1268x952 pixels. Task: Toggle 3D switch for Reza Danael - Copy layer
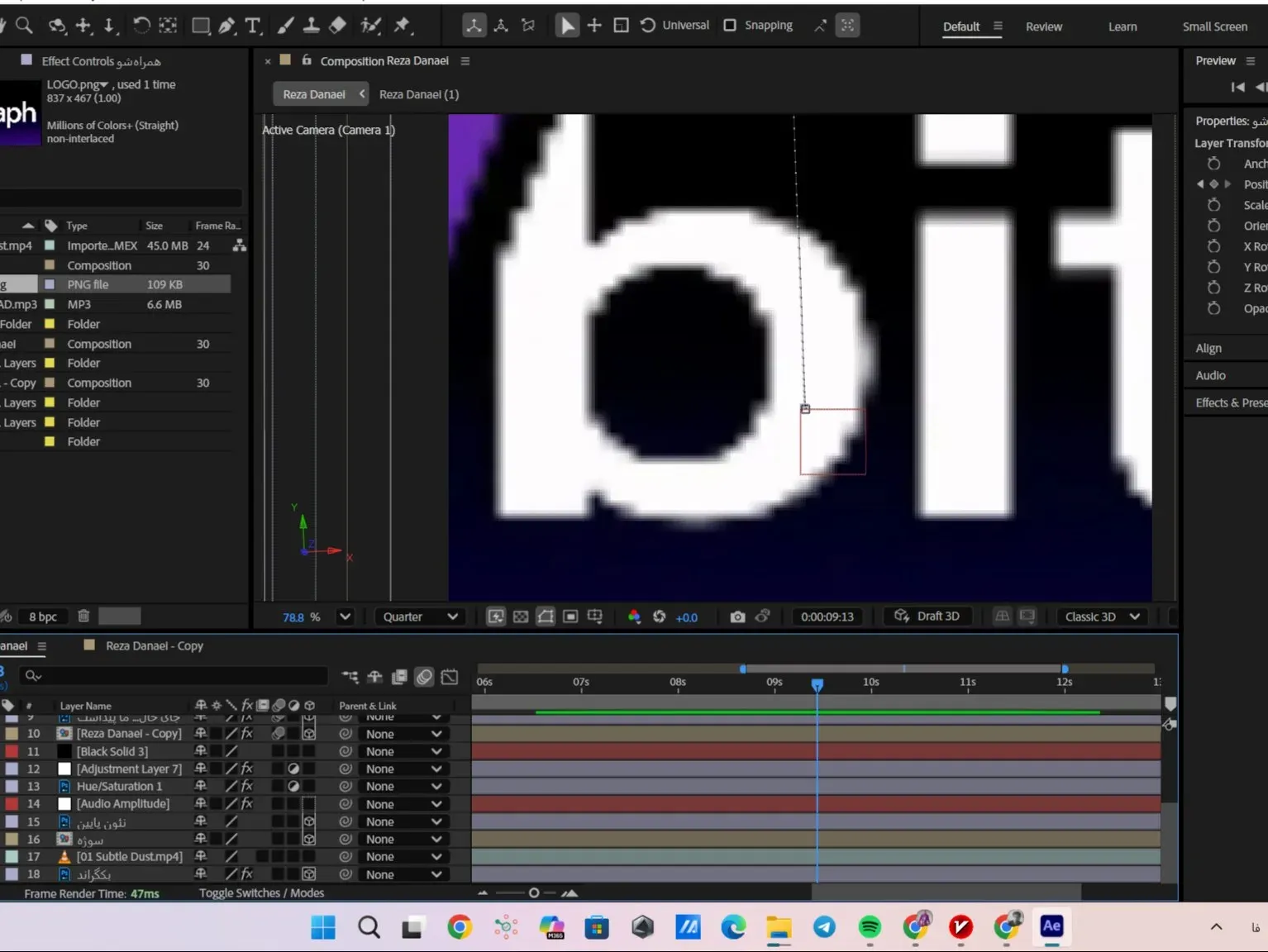(x=309, y=734)
